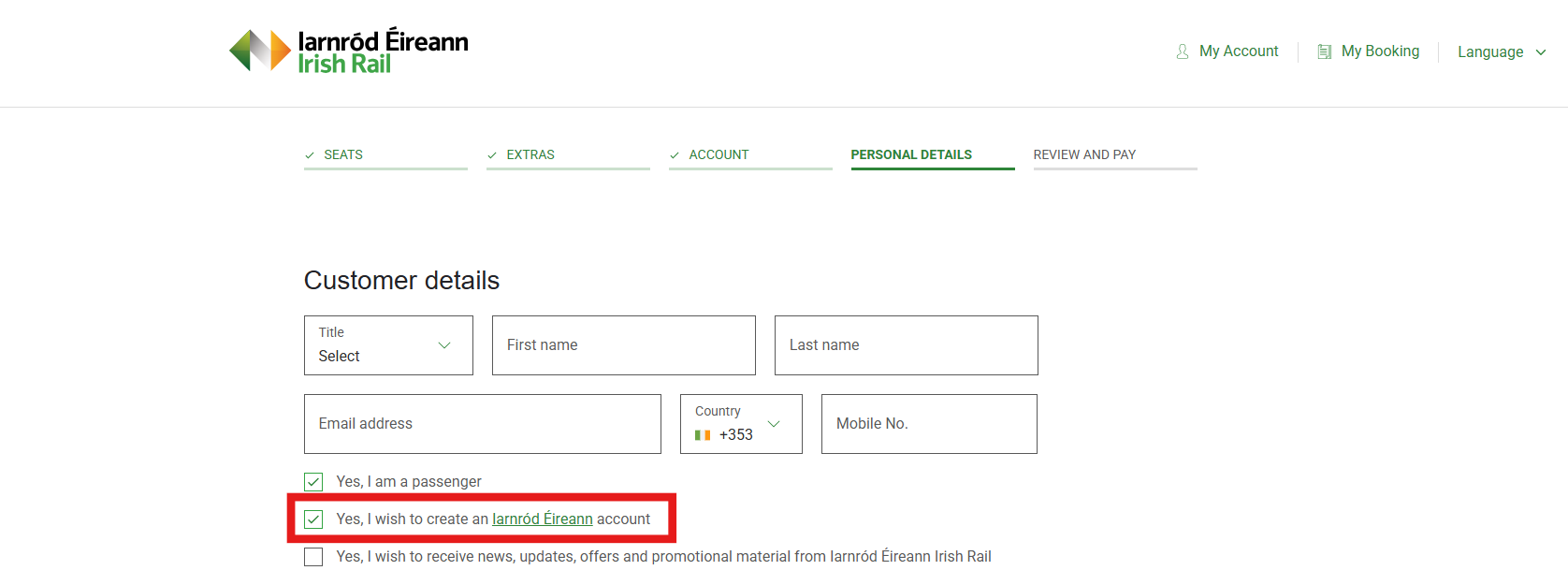Open the My Booking link

(1380, 51)
